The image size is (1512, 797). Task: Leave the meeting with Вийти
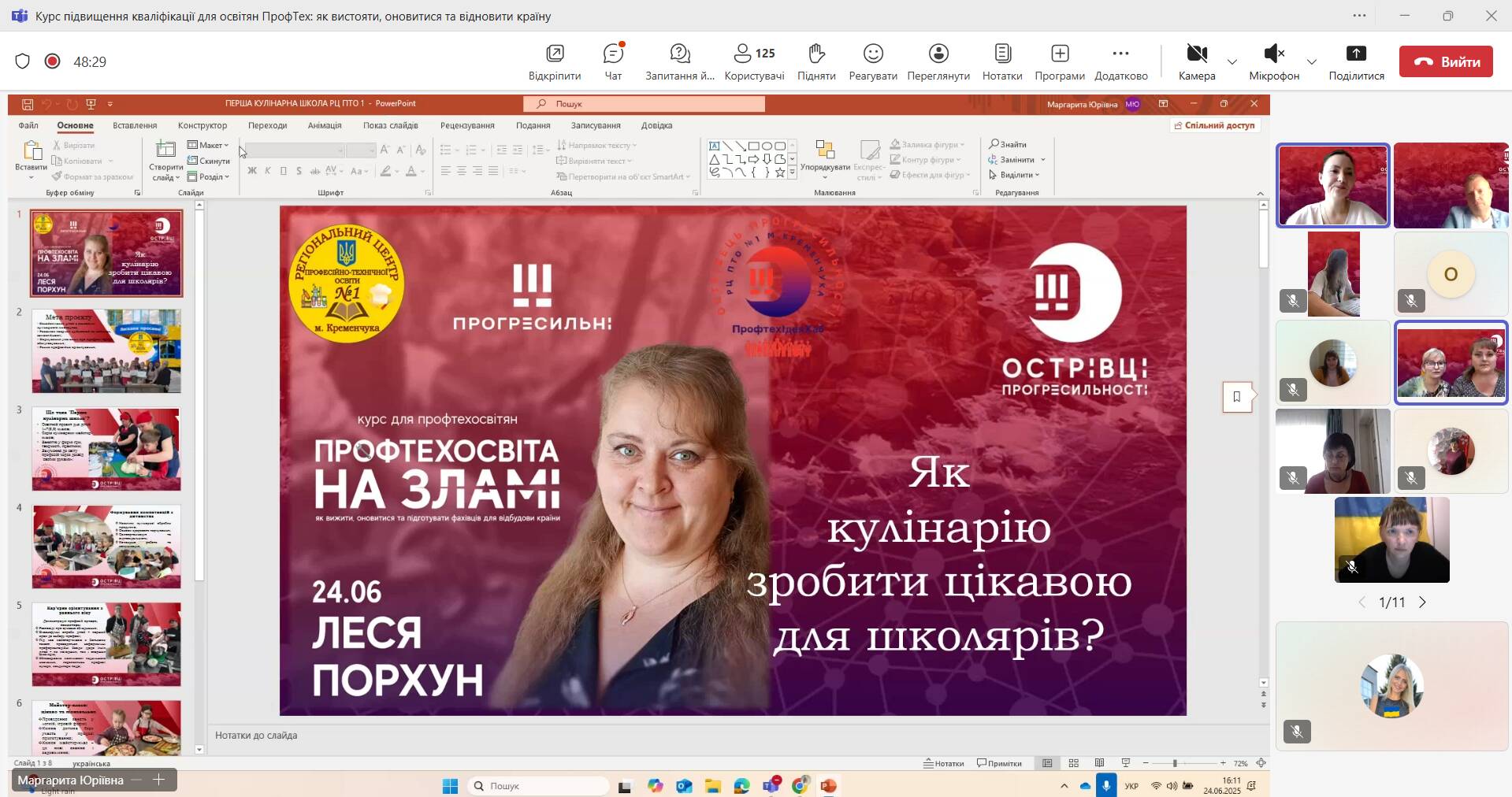tap(1446, 61)
